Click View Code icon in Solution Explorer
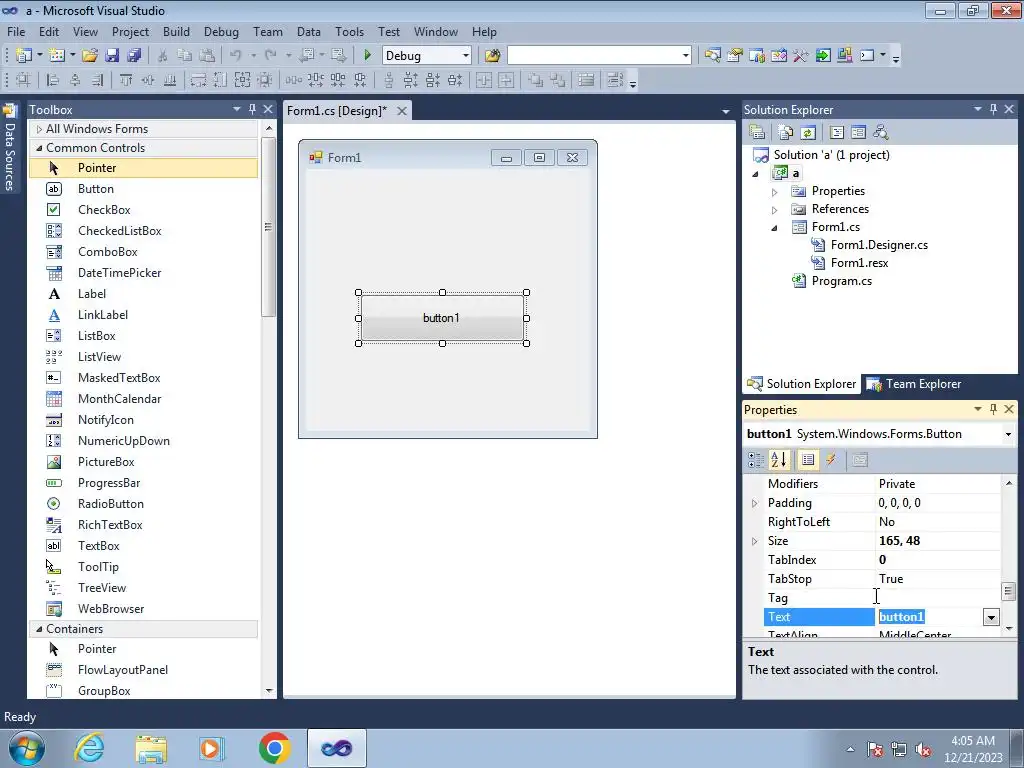 point(837,133)
